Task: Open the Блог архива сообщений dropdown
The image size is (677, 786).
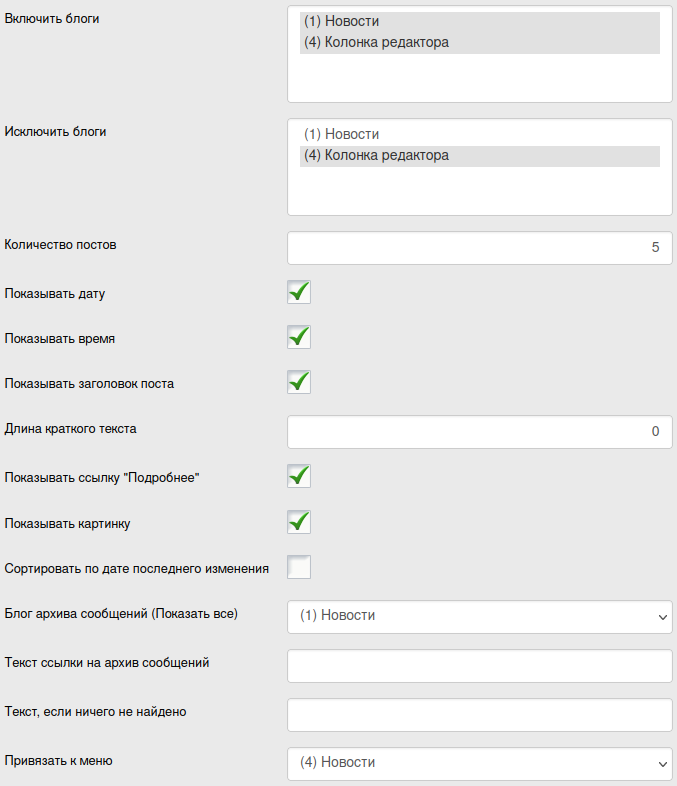Action: [479, 617]
